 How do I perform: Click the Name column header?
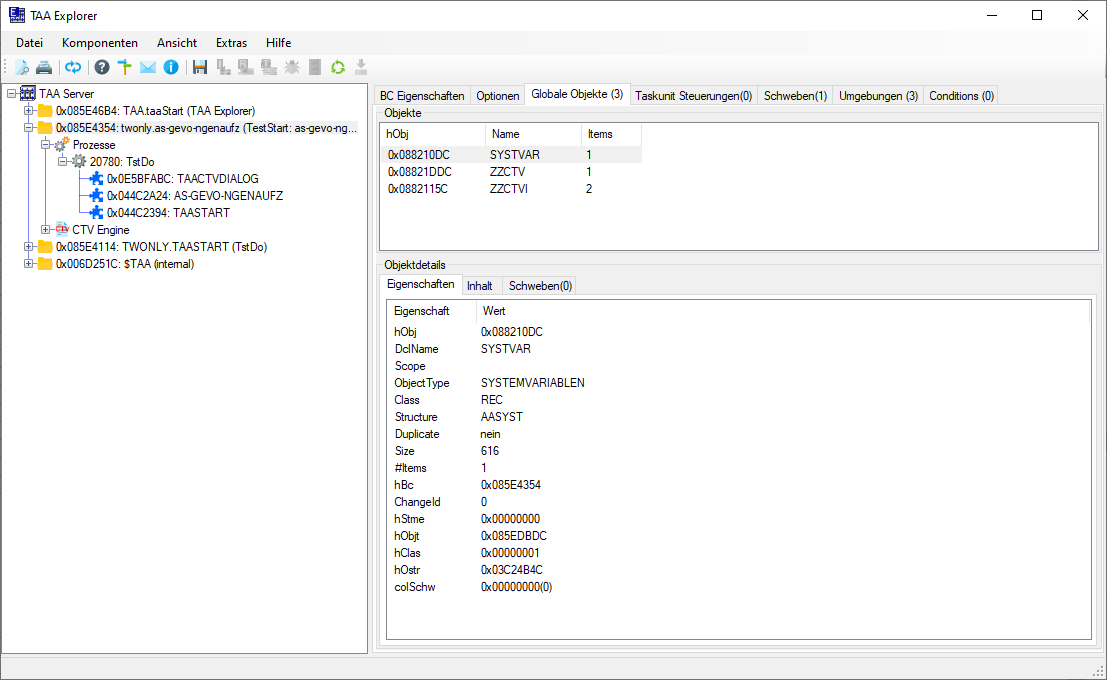coord(533,134)
